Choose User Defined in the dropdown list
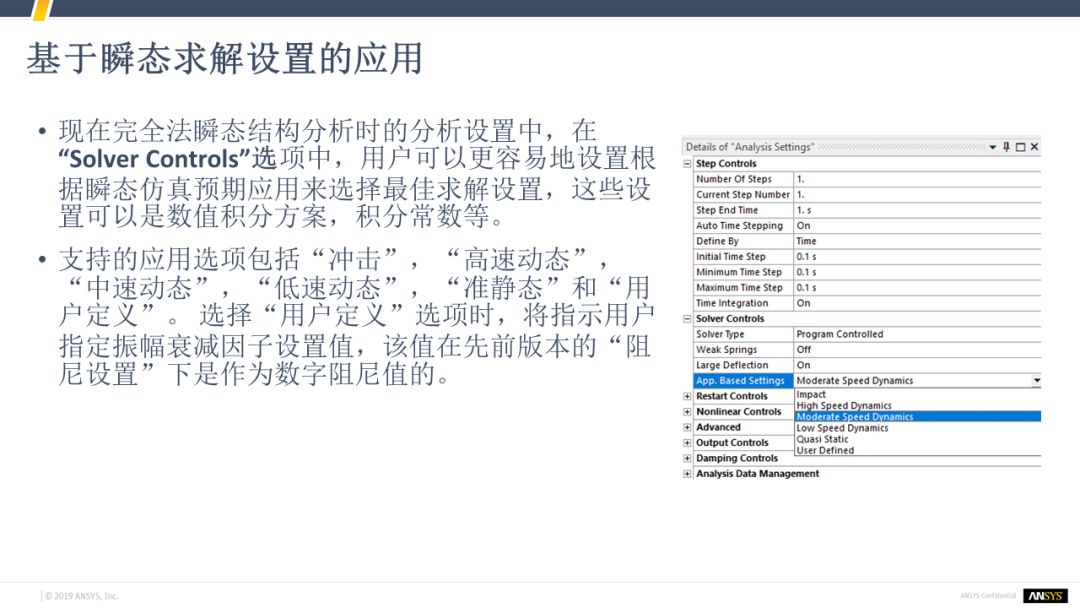The height and width of the screenshot is (608, 1080). (x=825, y=450)
